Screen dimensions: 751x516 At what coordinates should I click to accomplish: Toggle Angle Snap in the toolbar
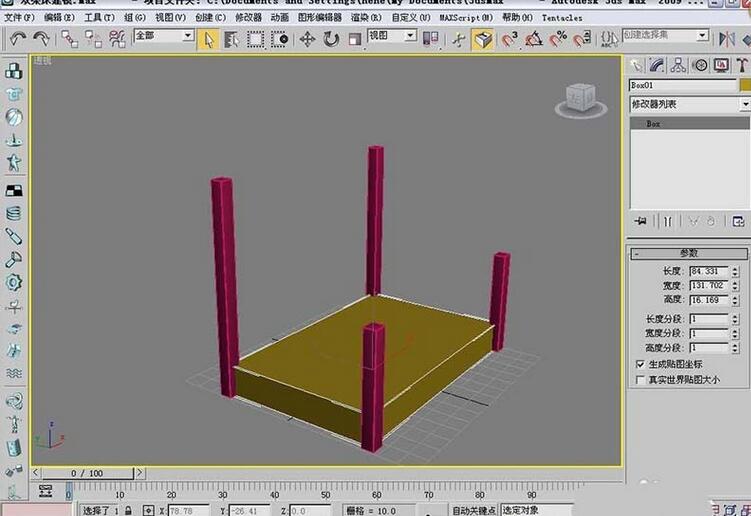click(x=534, y=39)
